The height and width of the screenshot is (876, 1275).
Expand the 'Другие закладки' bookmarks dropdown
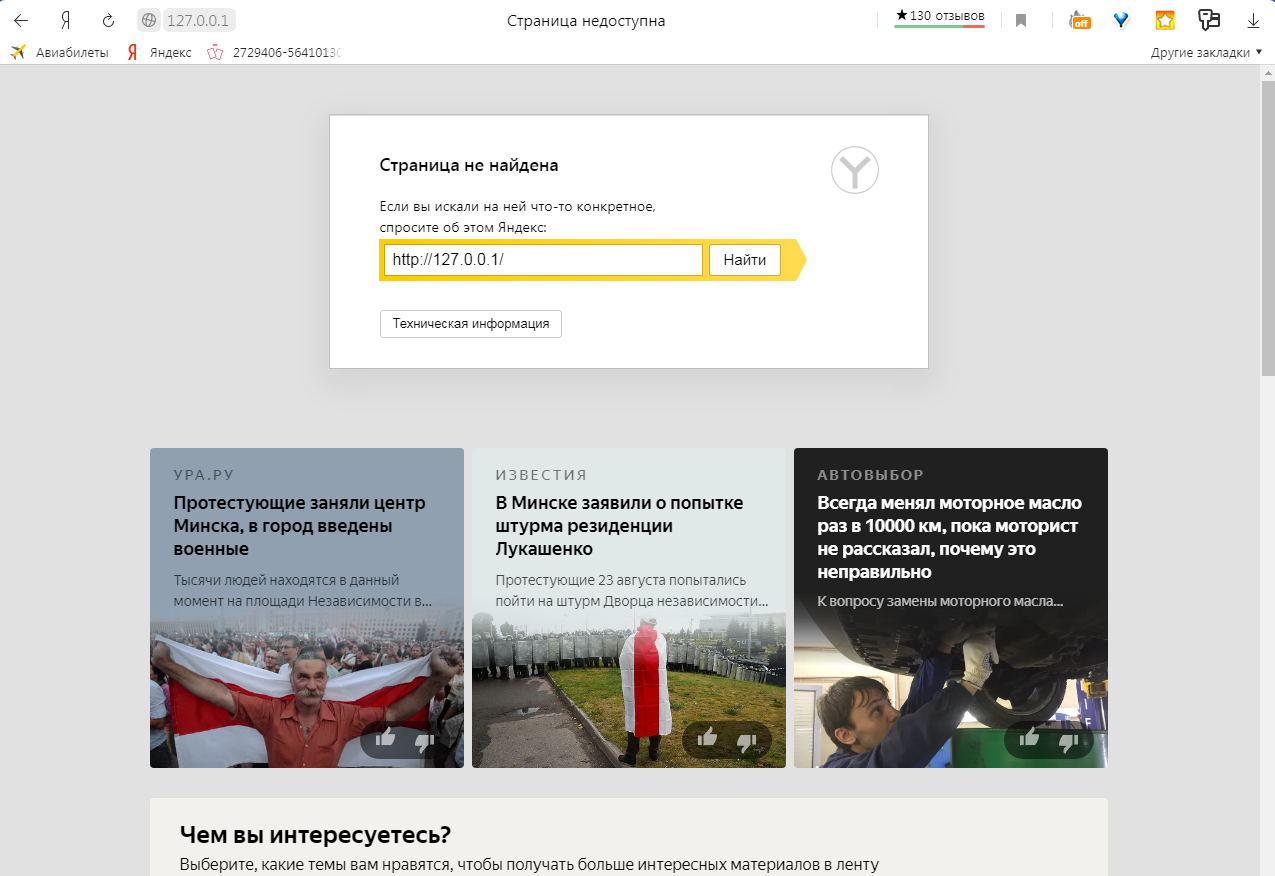pyautogui.click(x=1206, y=52)
